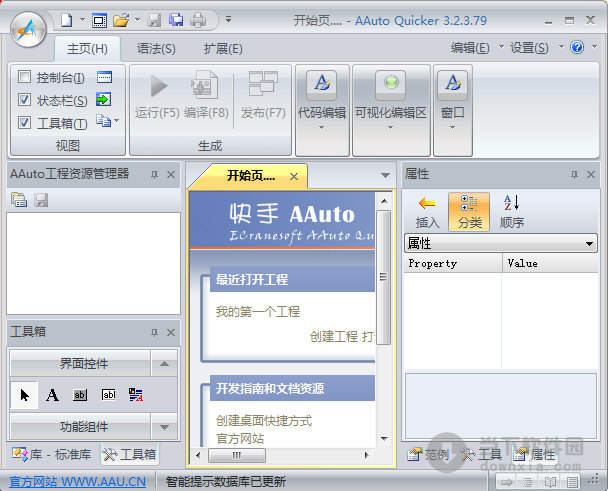The width and height of the screenshot is (608, 491).
Task: Open the AAuto application logo menu
Action: pyautogui.click(x=28, y=29)
